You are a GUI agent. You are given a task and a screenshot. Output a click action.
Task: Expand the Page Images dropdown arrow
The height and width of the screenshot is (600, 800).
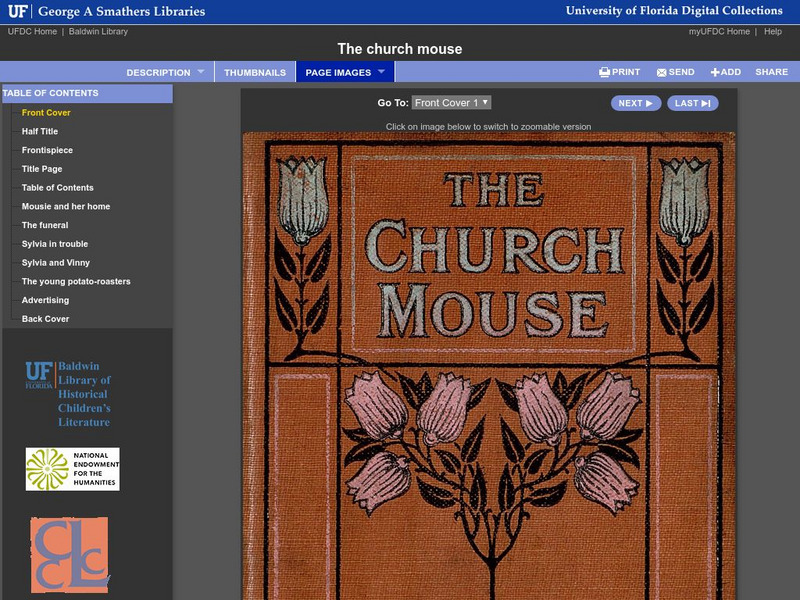(381, 72)
